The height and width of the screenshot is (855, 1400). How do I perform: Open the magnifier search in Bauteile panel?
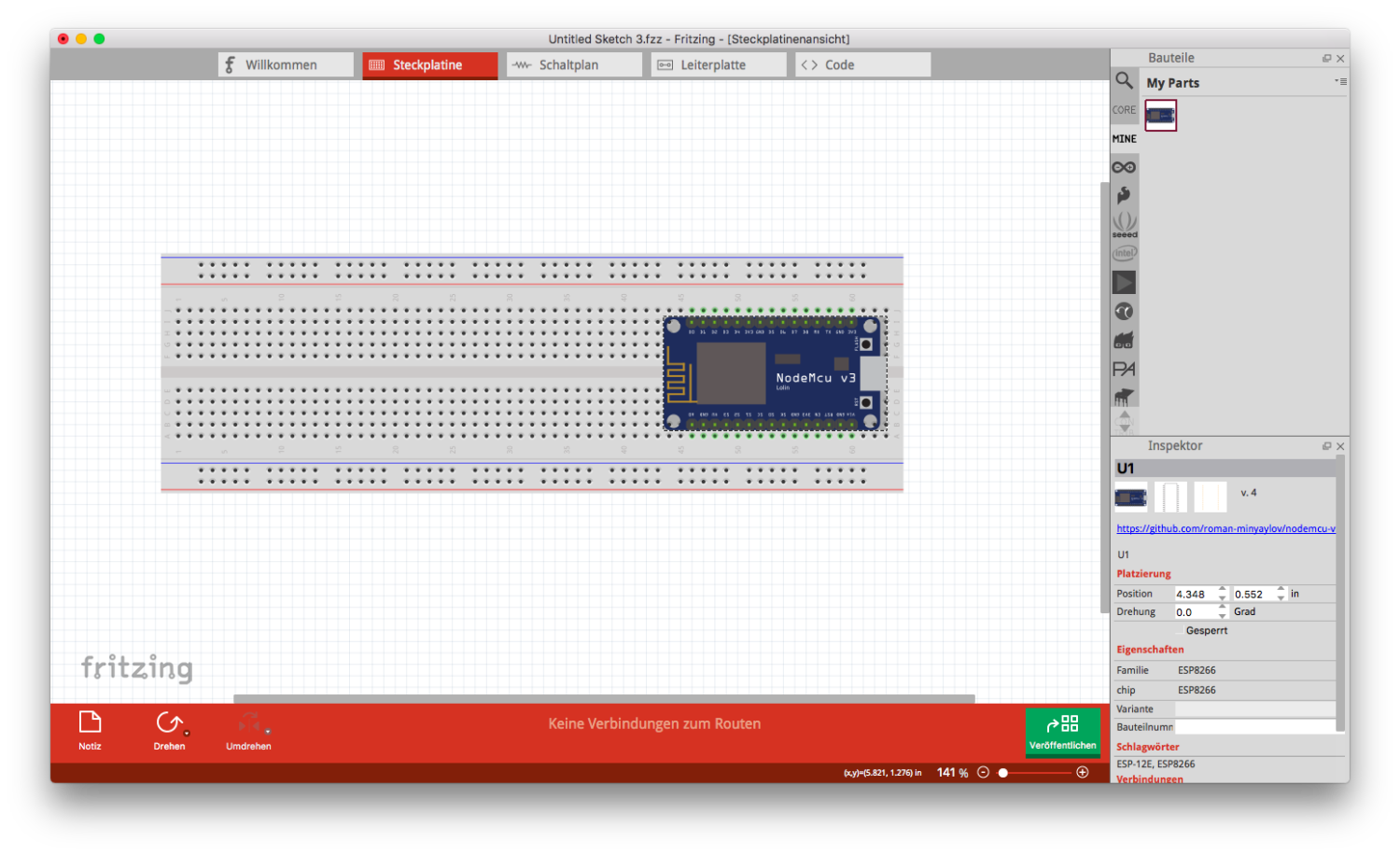[1124, 81]
